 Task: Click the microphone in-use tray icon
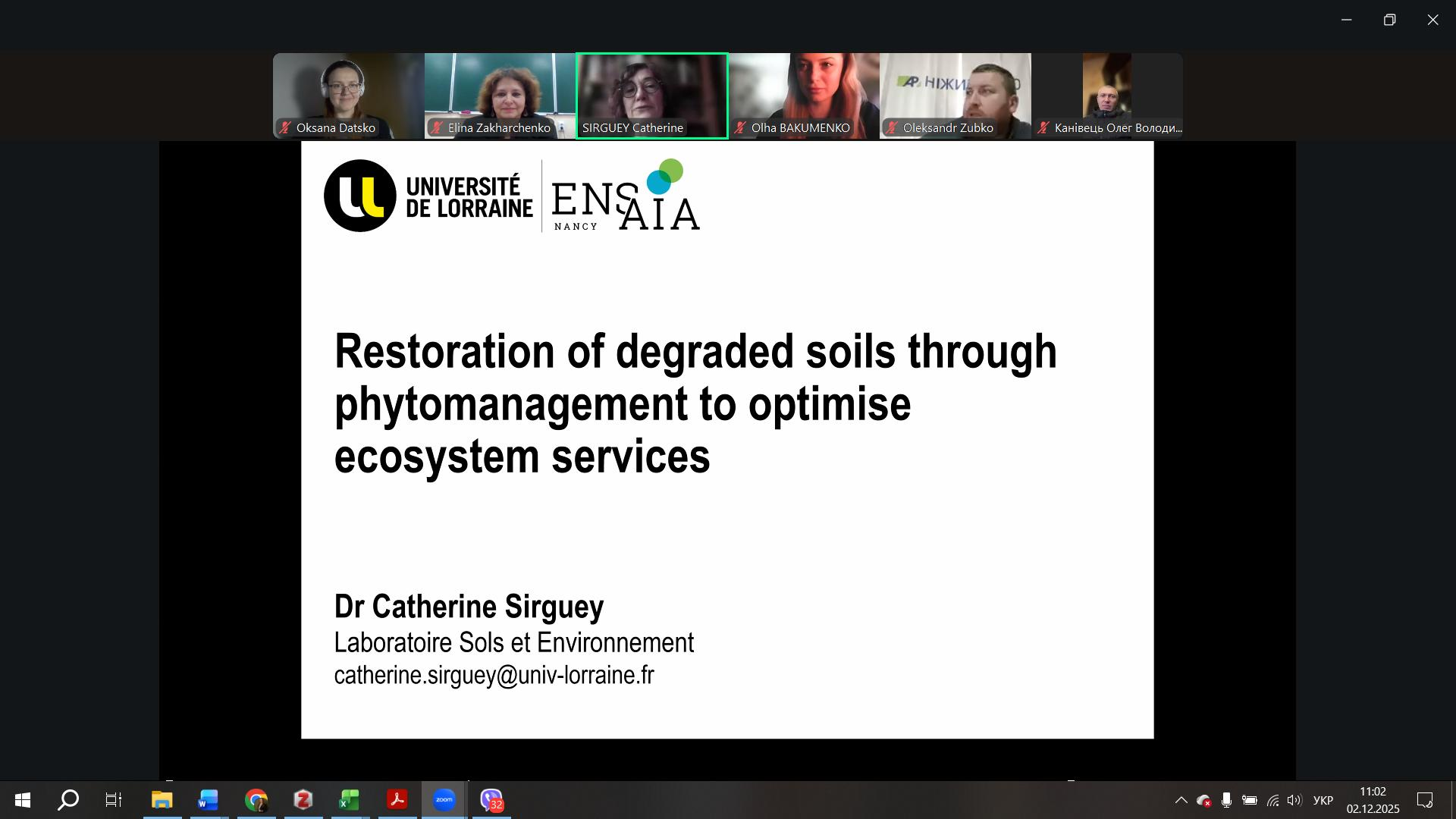1226,800
